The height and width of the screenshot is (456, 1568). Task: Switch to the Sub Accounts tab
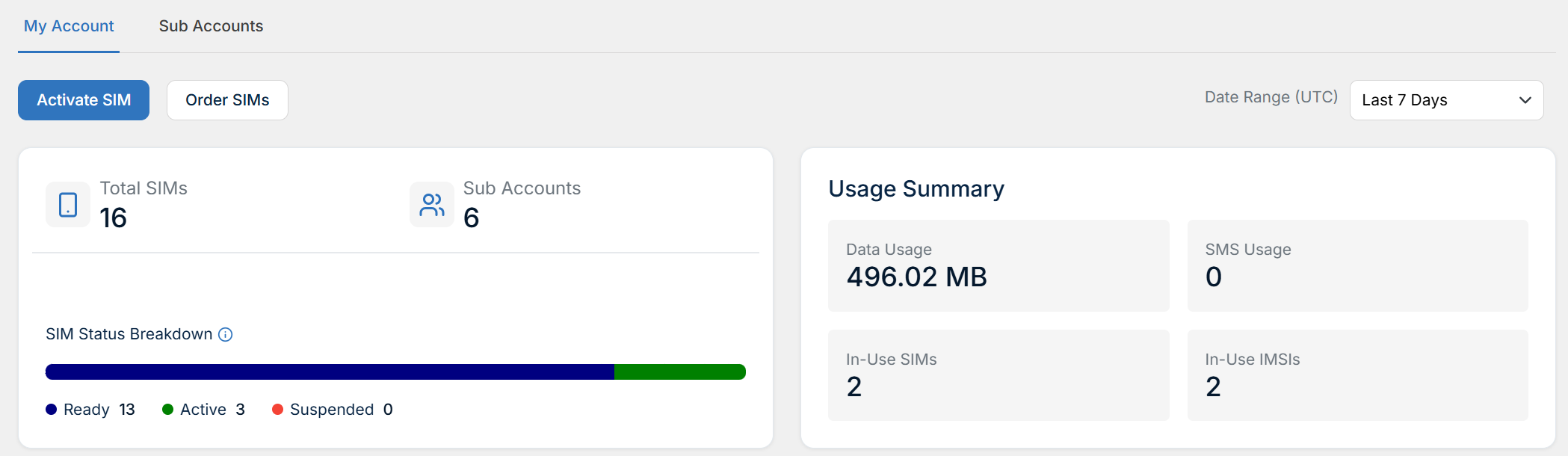tap(211, 26)
